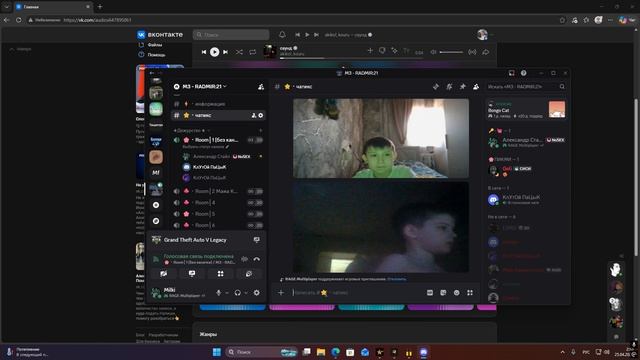Open the VK profile avatar menu
This screenshot has height=360, width=640.
[x=483, y=35]
